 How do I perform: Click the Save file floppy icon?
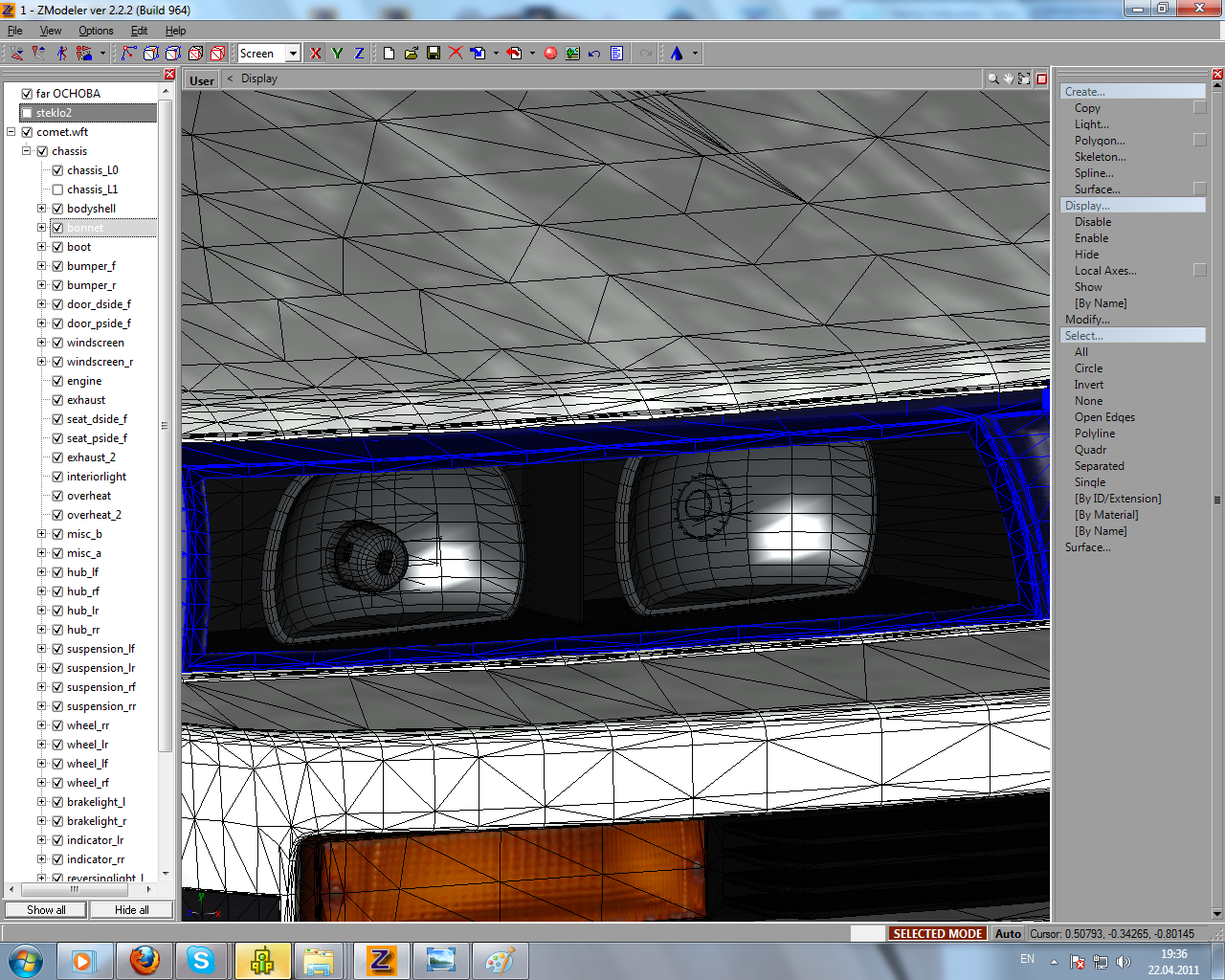(x=434, y=54)
